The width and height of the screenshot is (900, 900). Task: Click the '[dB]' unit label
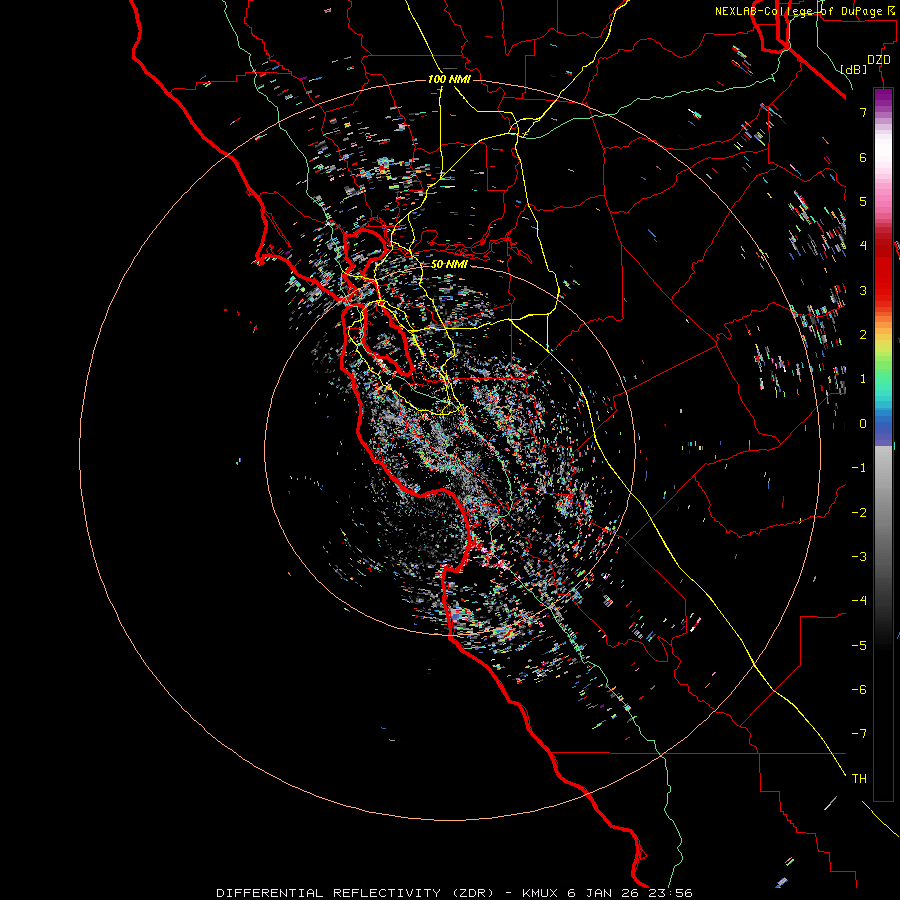point(854,70)
